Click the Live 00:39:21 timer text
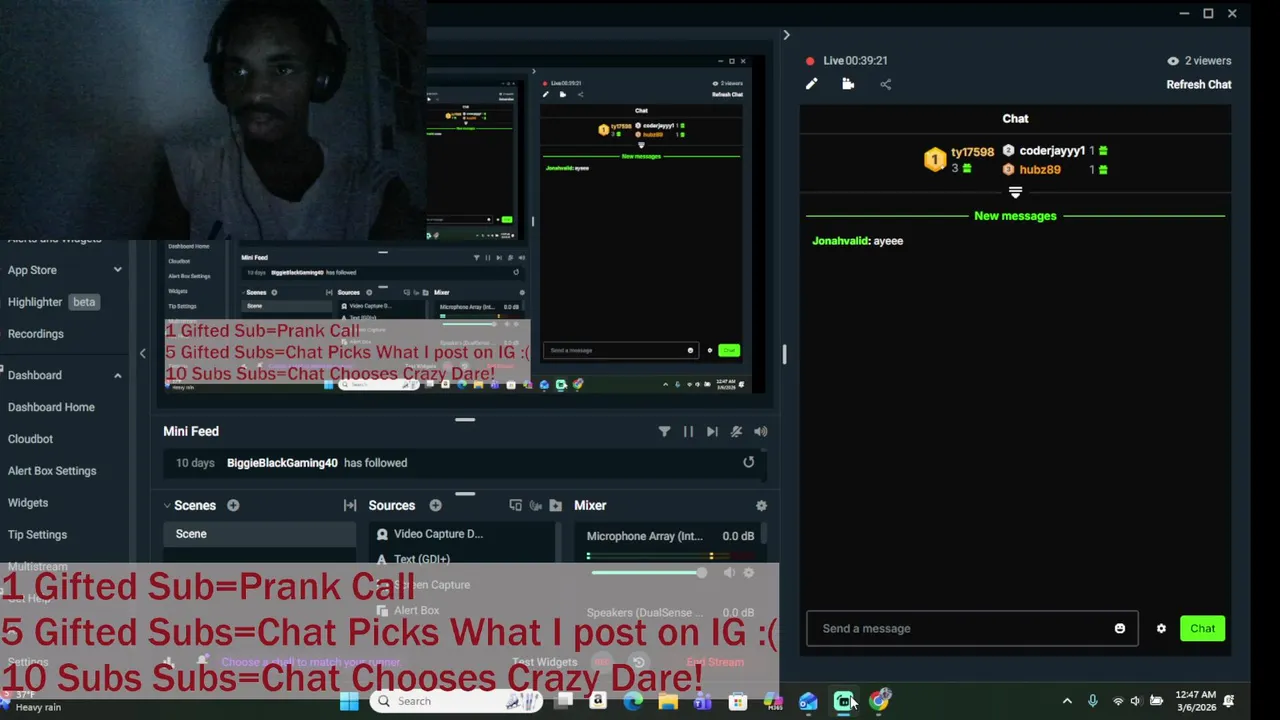 (855, 61)
